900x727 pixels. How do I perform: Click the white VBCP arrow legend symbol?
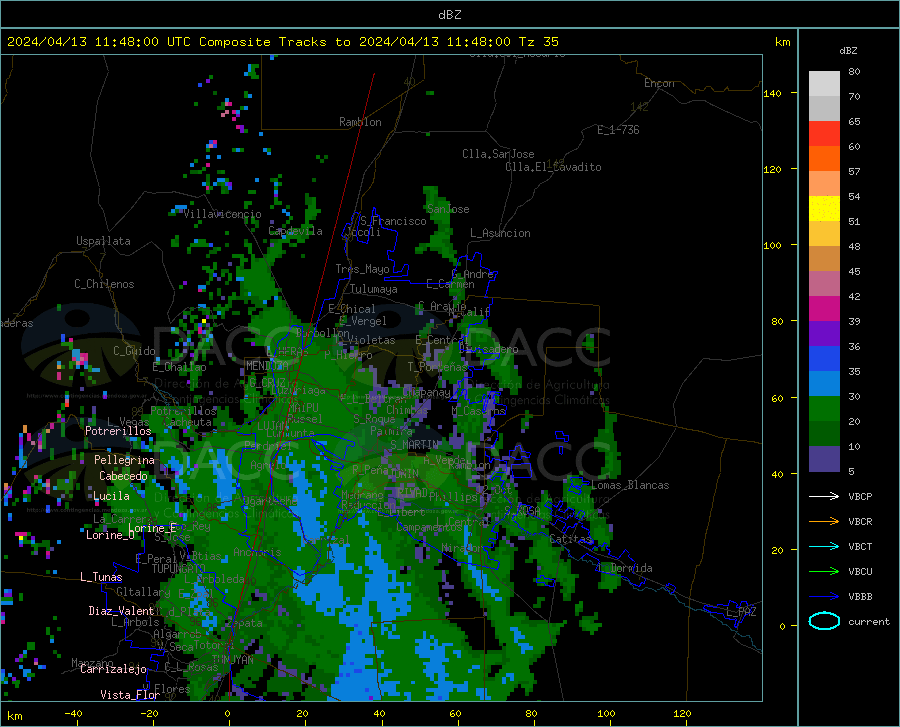point(824,496)
